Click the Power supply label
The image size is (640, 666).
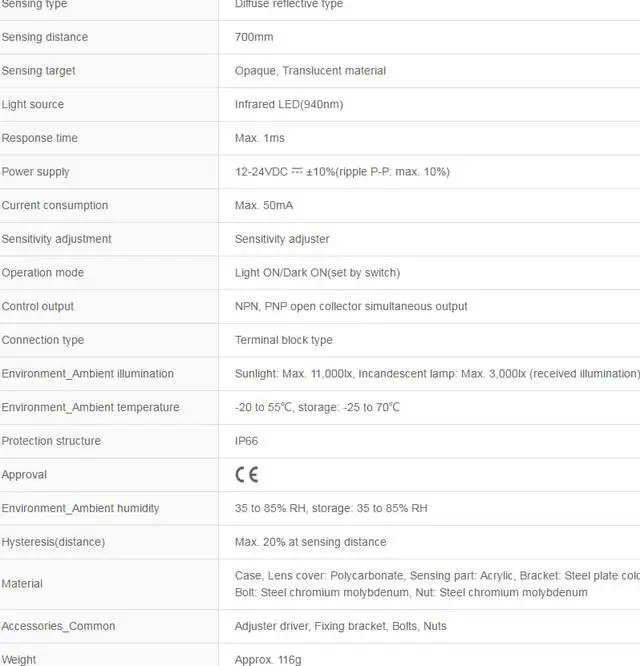(36, 172)
